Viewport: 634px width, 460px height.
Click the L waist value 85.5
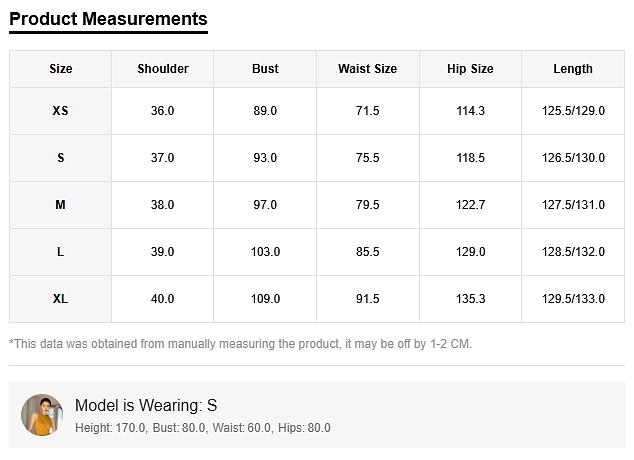[367, 252]
